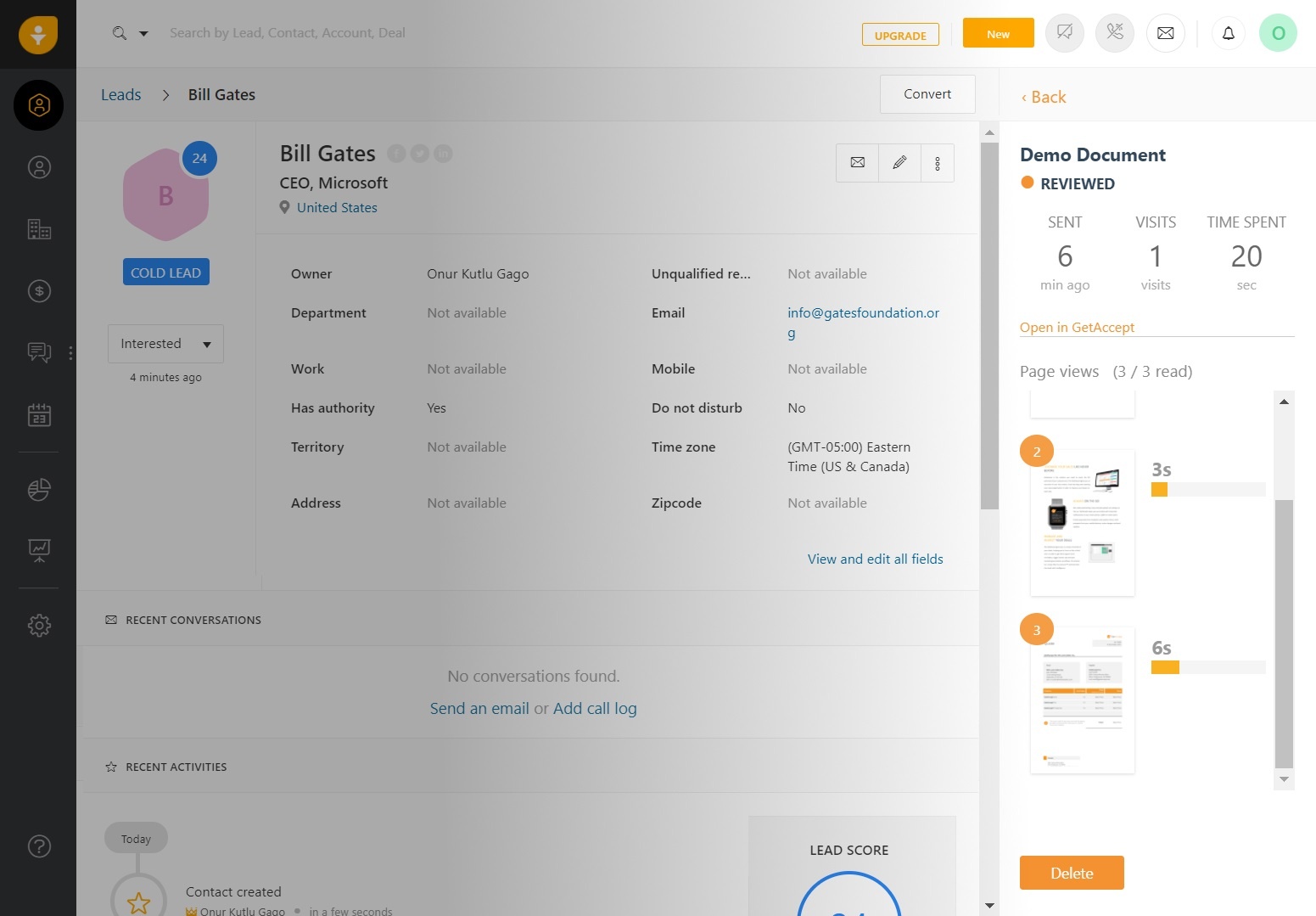Image resolution: width=1316 pixels, height=916 pixels.
Task: Edit Bill Gates using the pencil icon
Action: [x=899, y=162]
